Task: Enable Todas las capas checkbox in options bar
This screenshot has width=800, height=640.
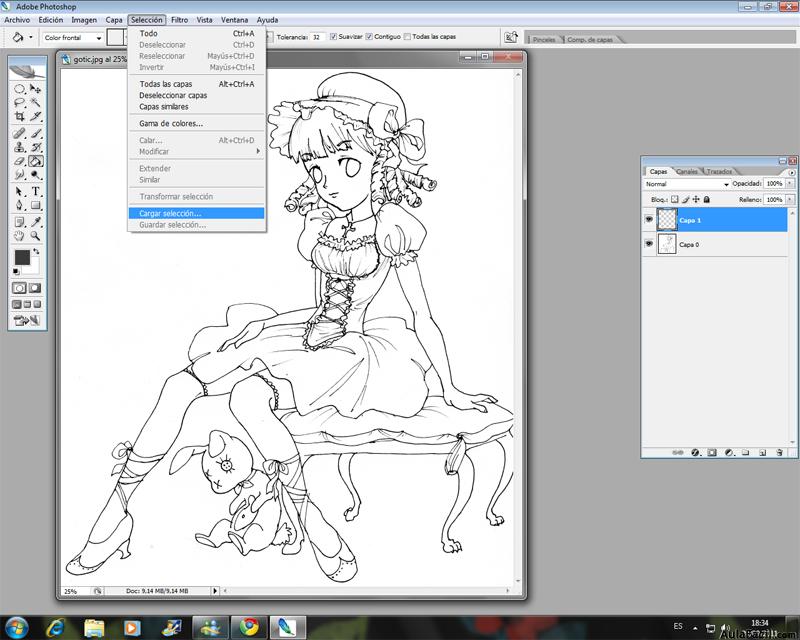Action: [407, 37]
